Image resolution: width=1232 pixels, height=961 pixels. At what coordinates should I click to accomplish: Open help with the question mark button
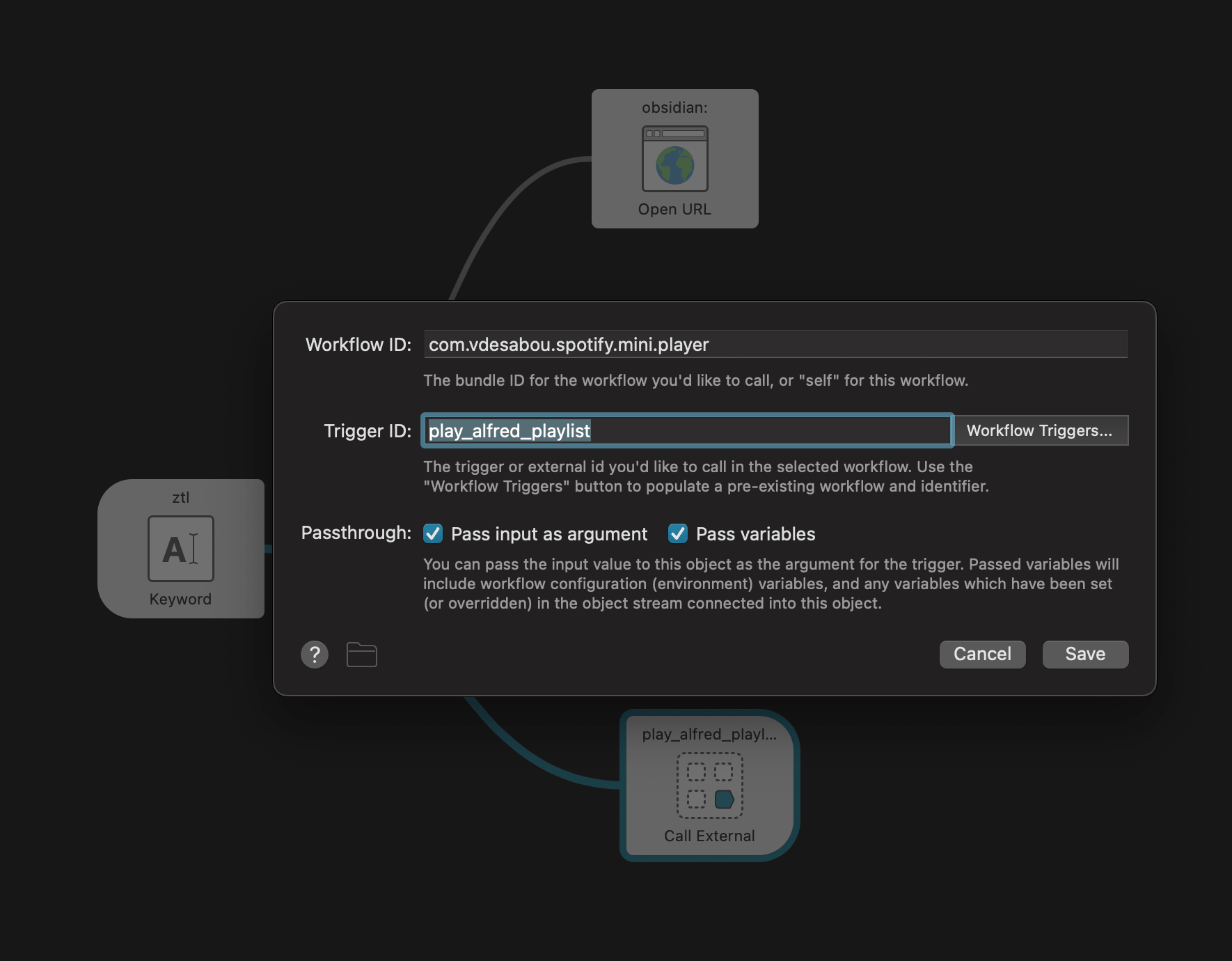click(315, 655)
